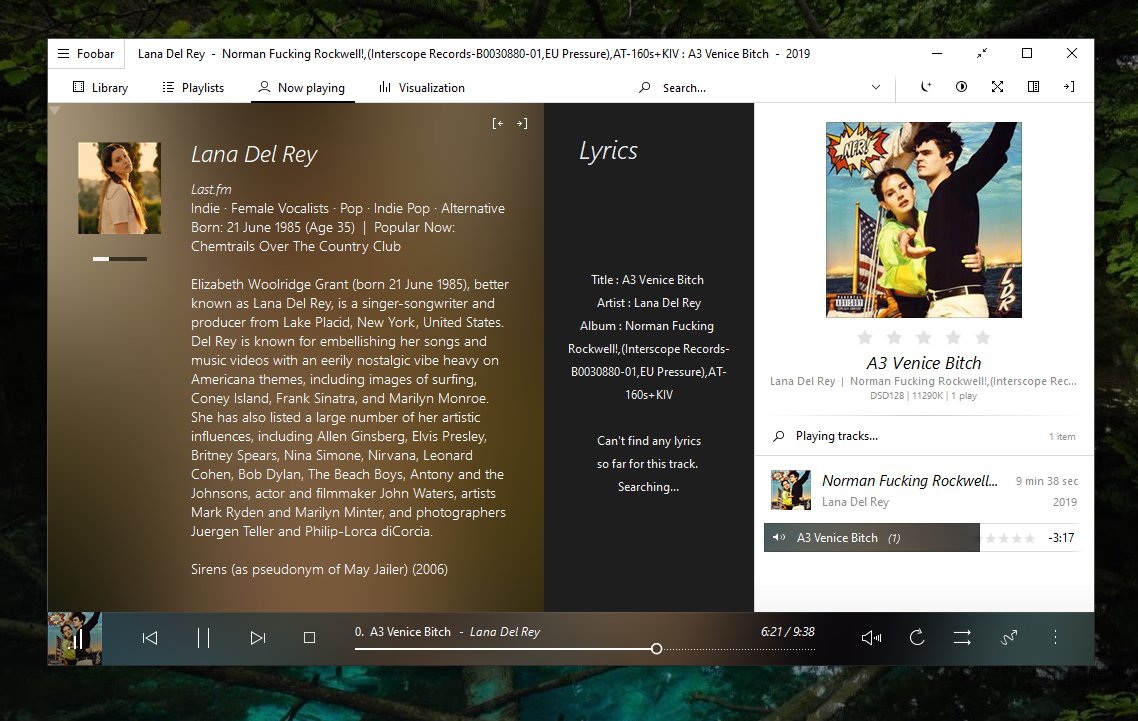The width and height of the screenshot is (1138, 721).
Task: Click the biography panel expand-right bracket icon
Action: [522, 123]
